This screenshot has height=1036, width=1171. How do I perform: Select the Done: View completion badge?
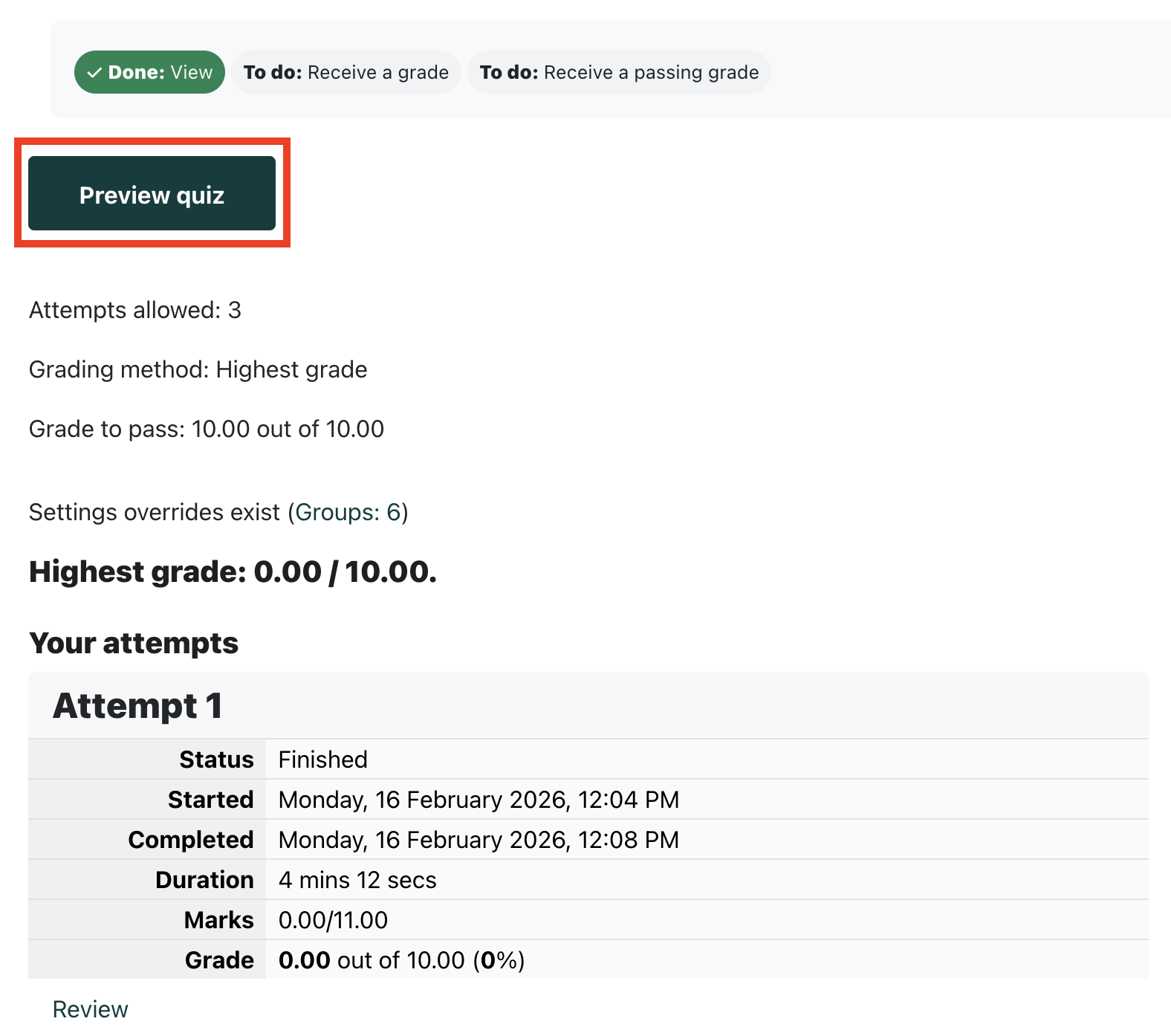[149, 72]
